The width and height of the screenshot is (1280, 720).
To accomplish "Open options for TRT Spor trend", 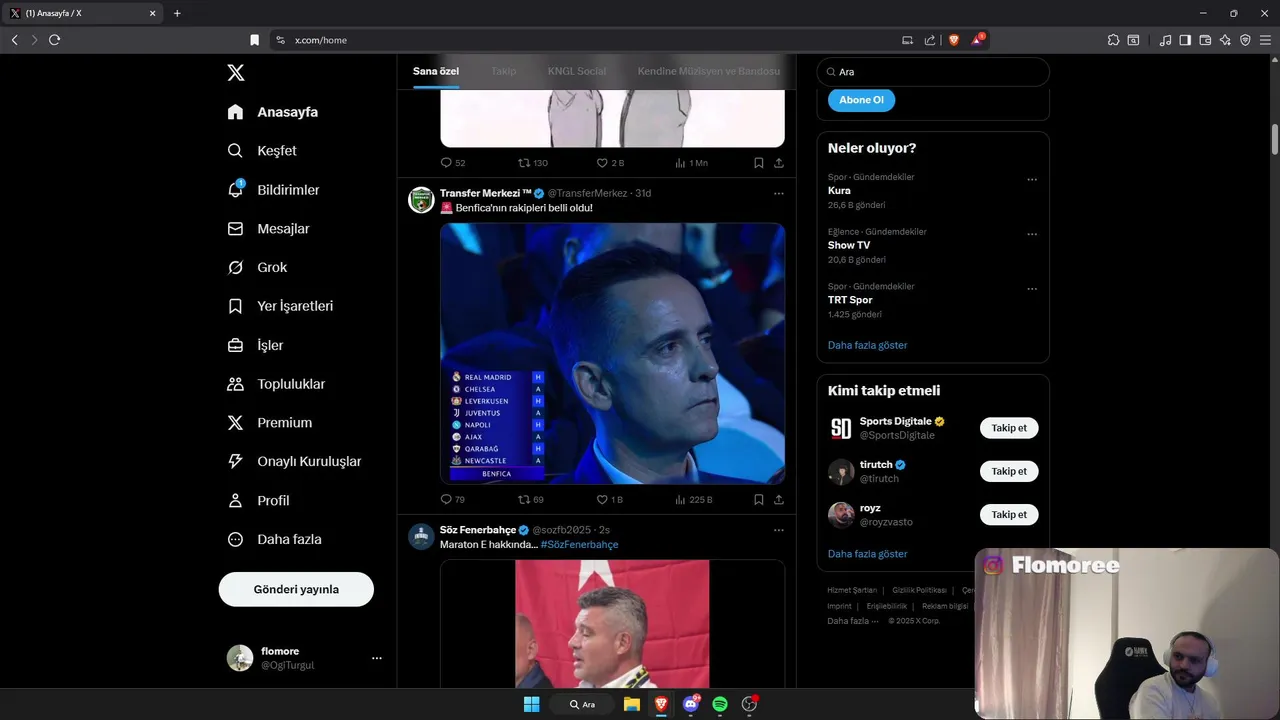I will click(x=1032, y=289).
